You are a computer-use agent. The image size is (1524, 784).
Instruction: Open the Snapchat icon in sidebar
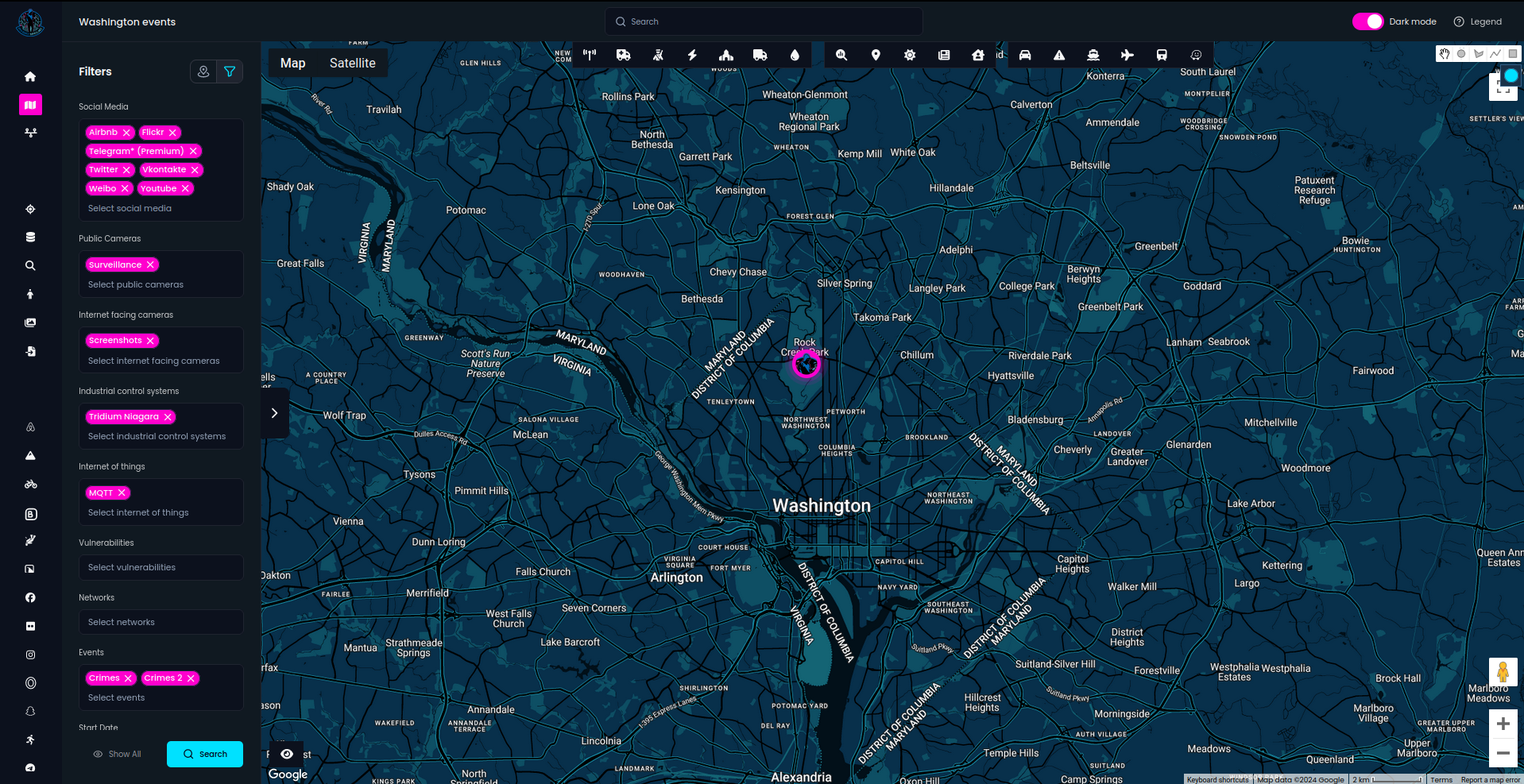pos(30,712)
